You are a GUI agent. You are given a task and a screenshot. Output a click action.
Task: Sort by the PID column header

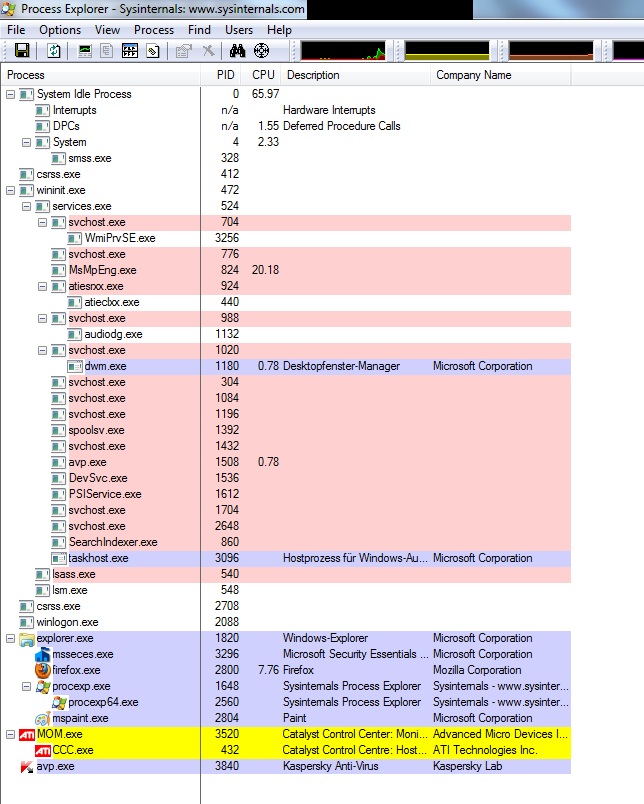220,75
